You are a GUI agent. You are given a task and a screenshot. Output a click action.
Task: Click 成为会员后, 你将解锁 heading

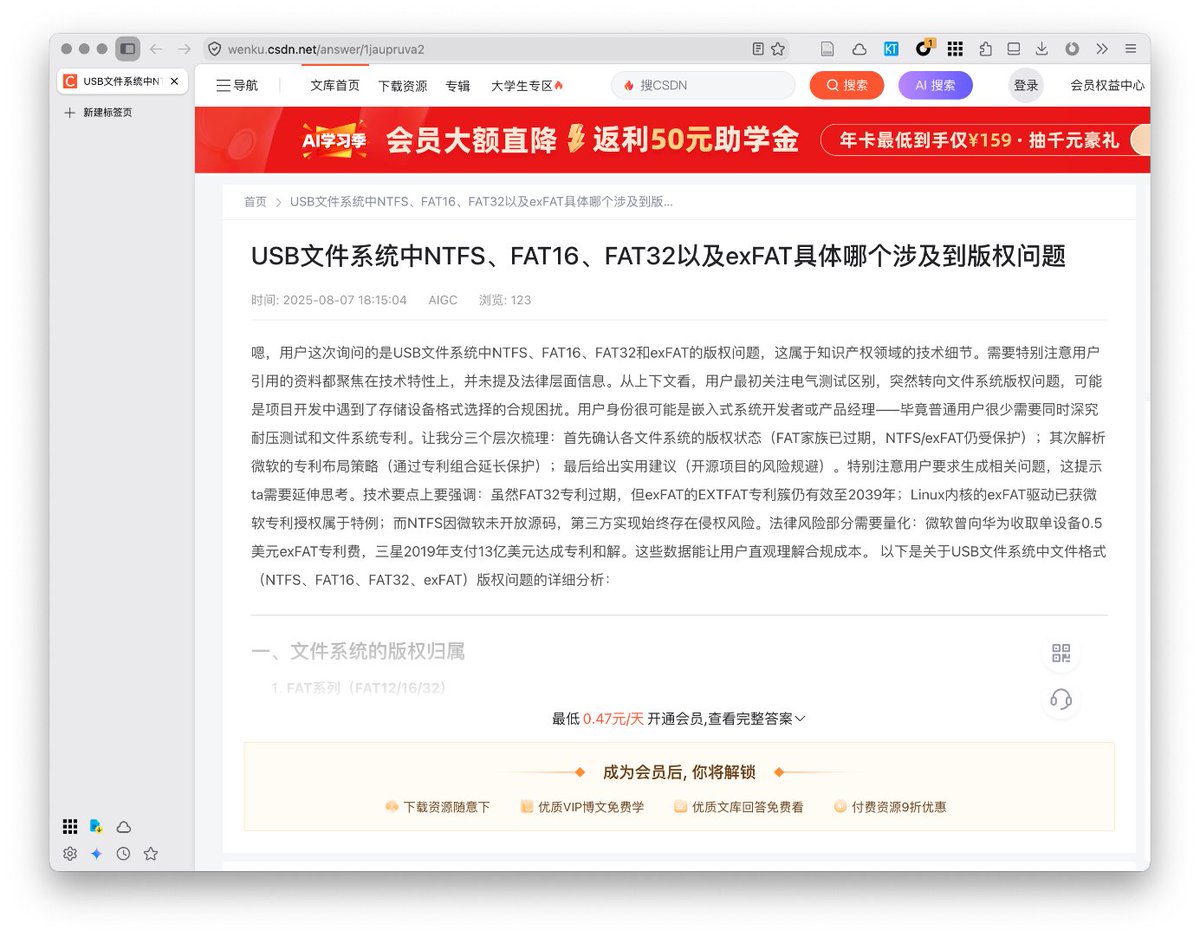coord(679,772)
